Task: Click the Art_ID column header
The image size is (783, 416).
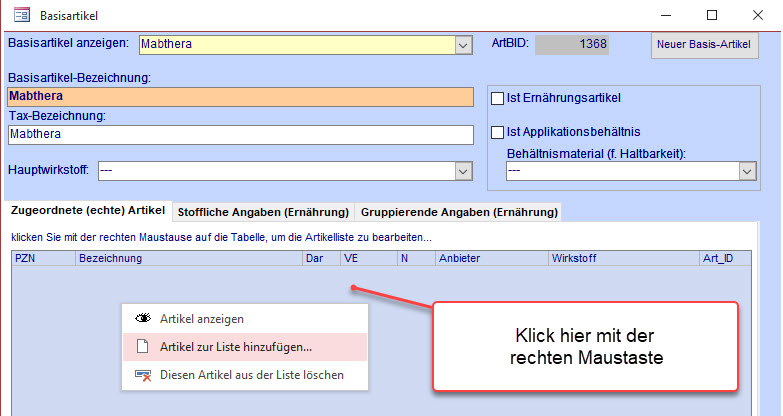Action: pyautogui.click(x=725, y=258)
